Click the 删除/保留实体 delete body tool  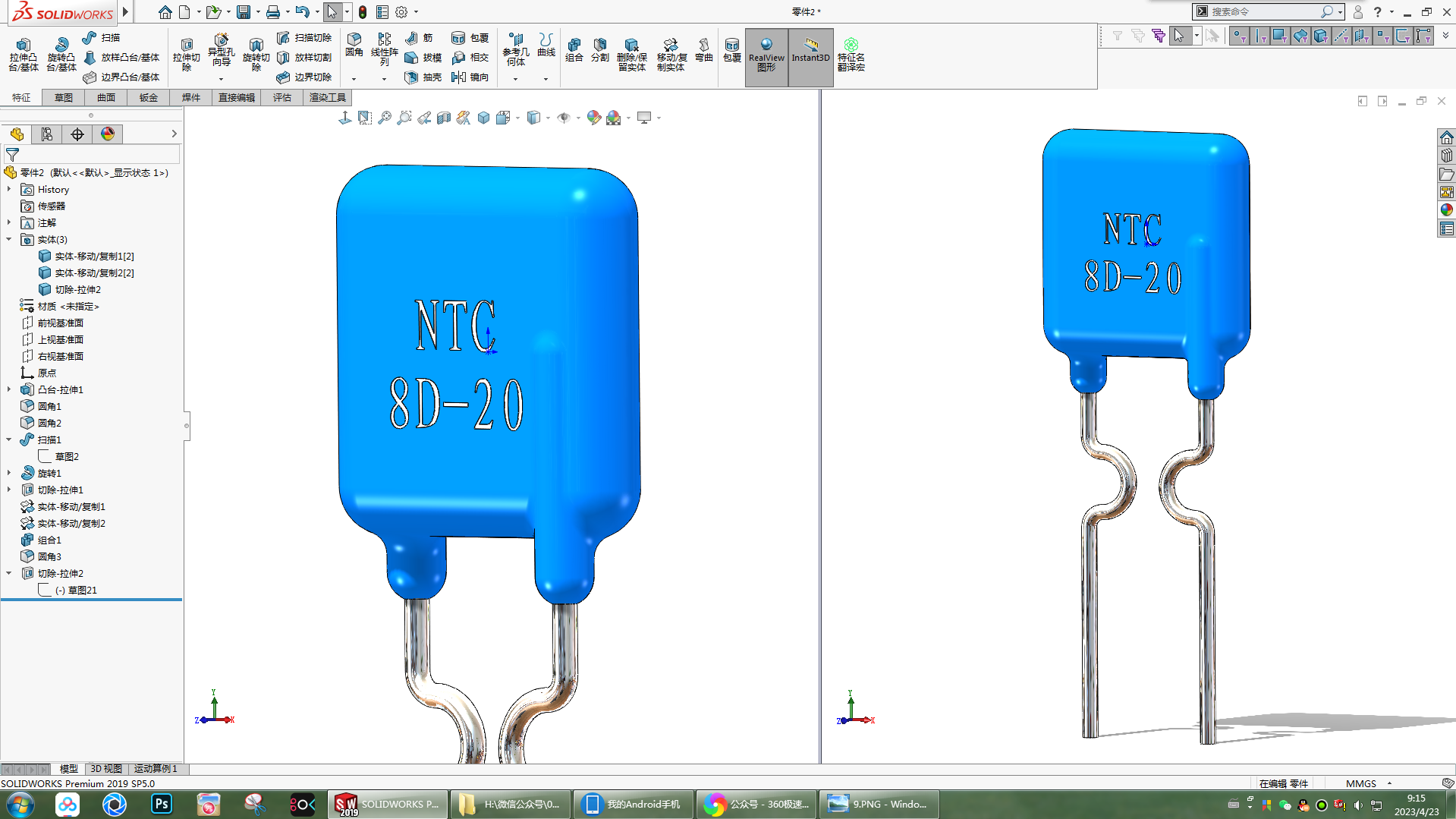[631, 54]
